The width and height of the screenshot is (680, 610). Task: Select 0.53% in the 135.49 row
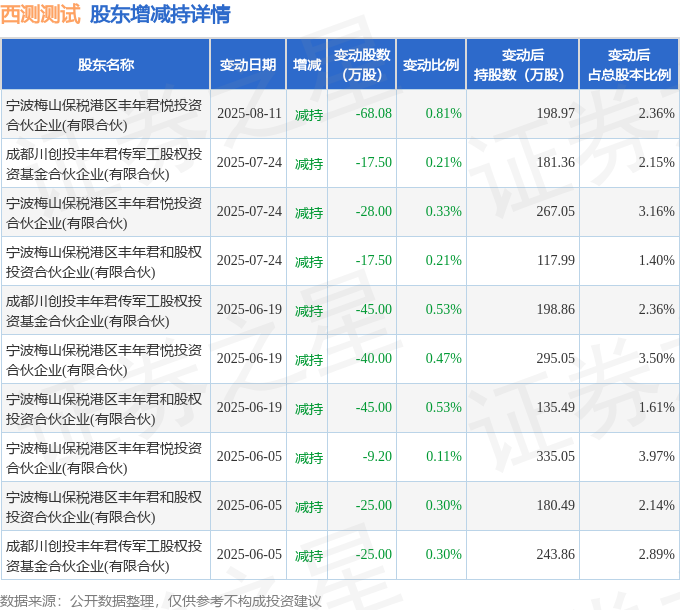click(x=443, y=408)
